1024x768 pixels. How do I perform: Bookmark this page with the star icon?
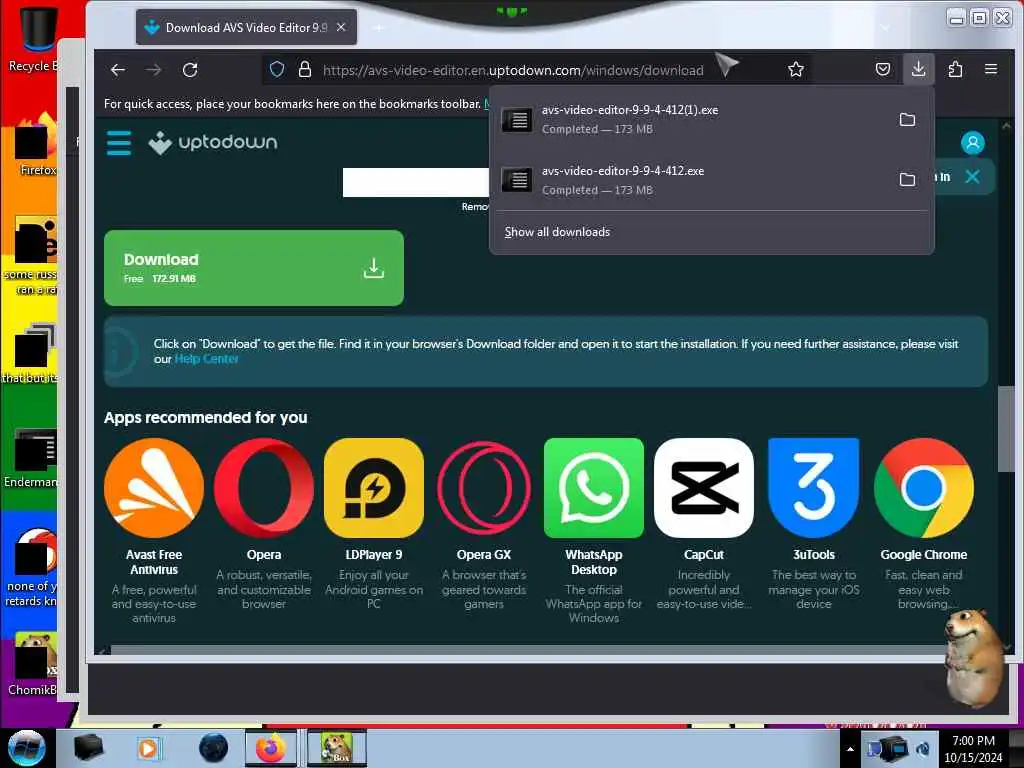(795, 69)
